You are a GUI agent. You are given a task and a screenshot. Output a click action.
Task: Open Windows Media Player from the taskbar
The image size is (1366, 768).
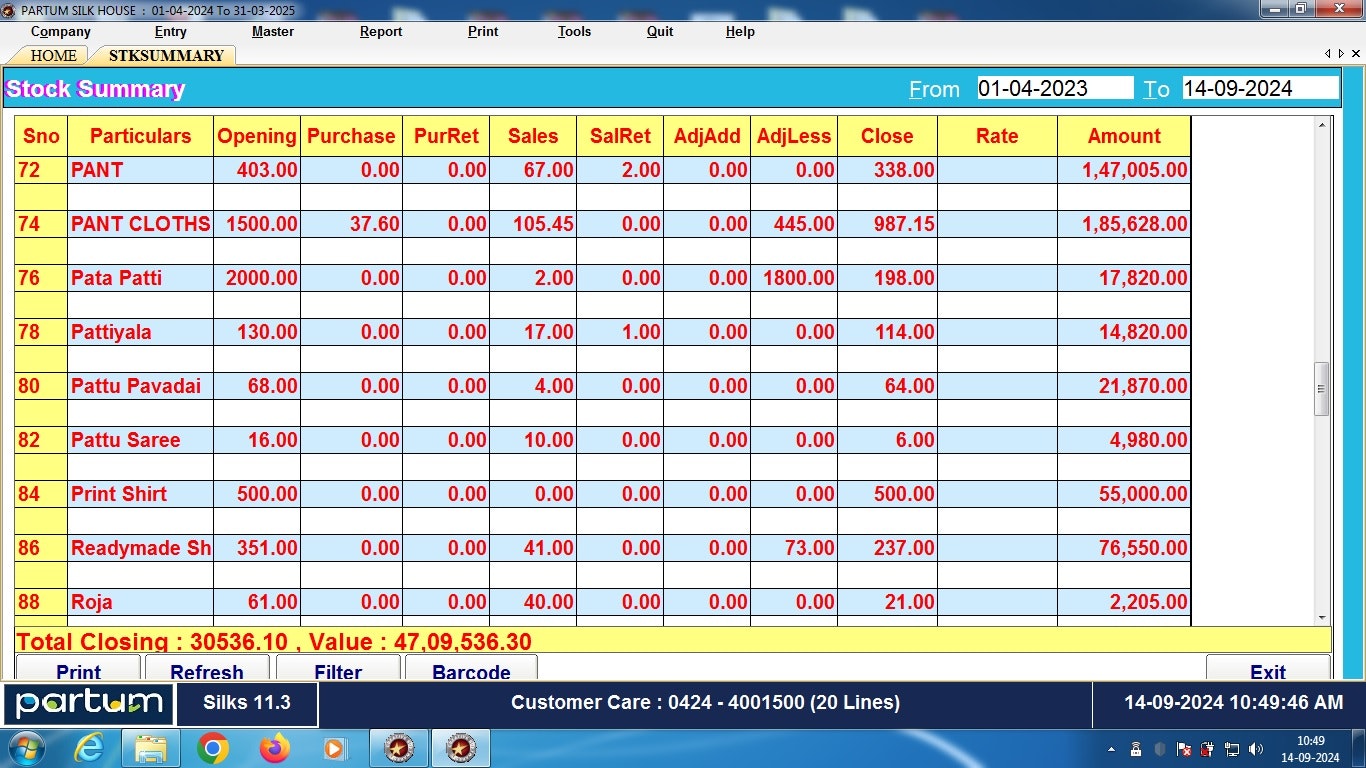(333, 747)
